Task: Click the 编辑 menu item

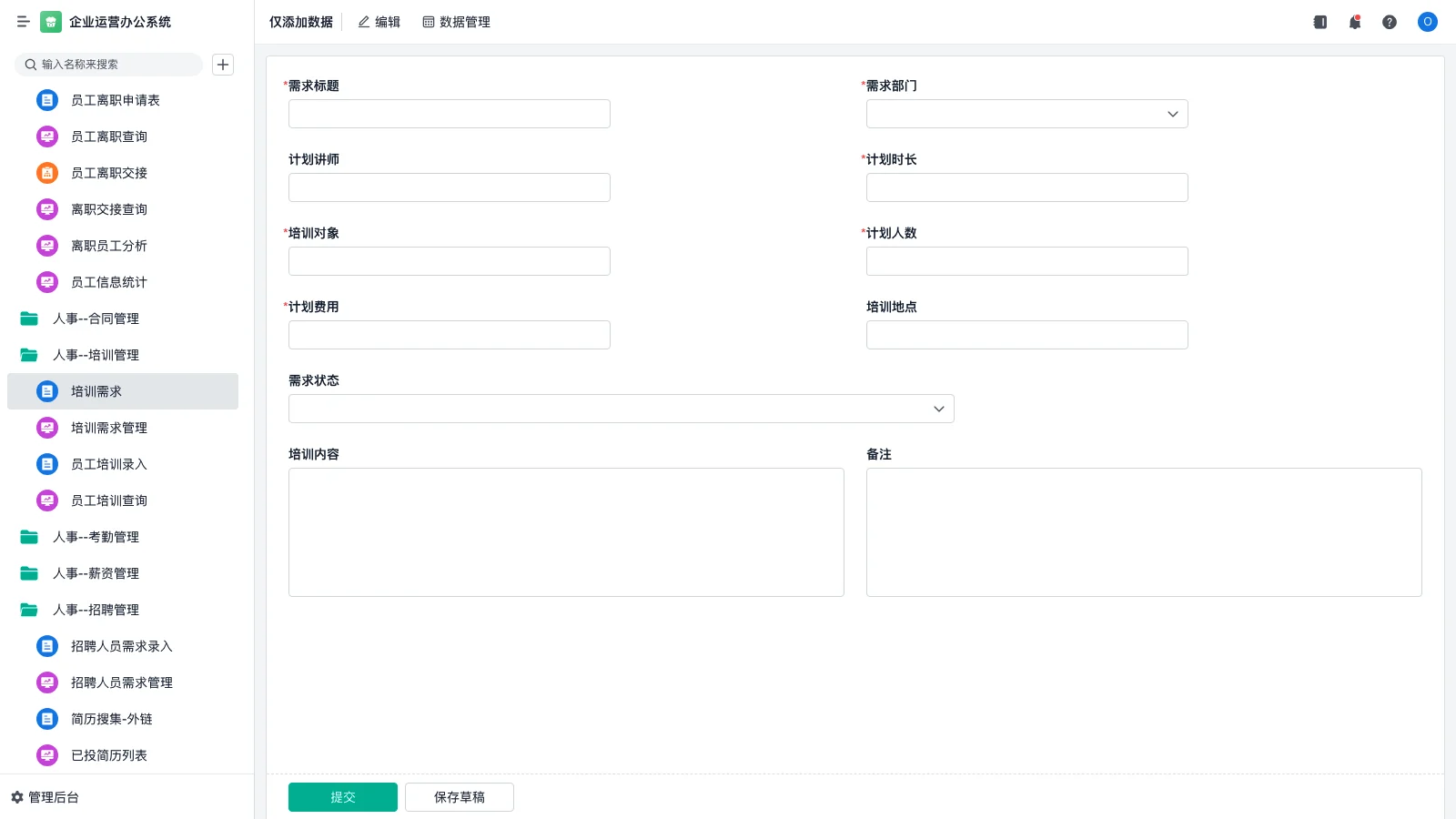Action: pyautogui.click(x=379, y=22)
